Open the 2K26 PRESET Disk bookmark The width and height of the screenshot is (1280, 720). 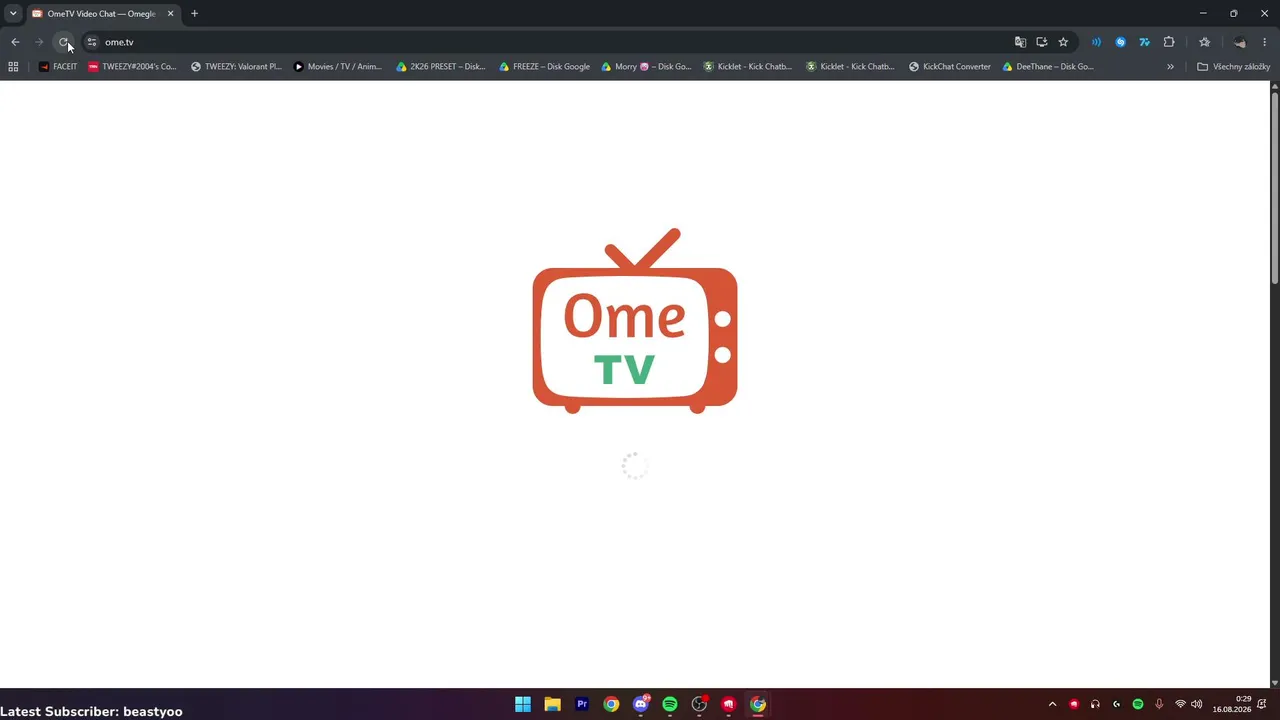(441, 67)
